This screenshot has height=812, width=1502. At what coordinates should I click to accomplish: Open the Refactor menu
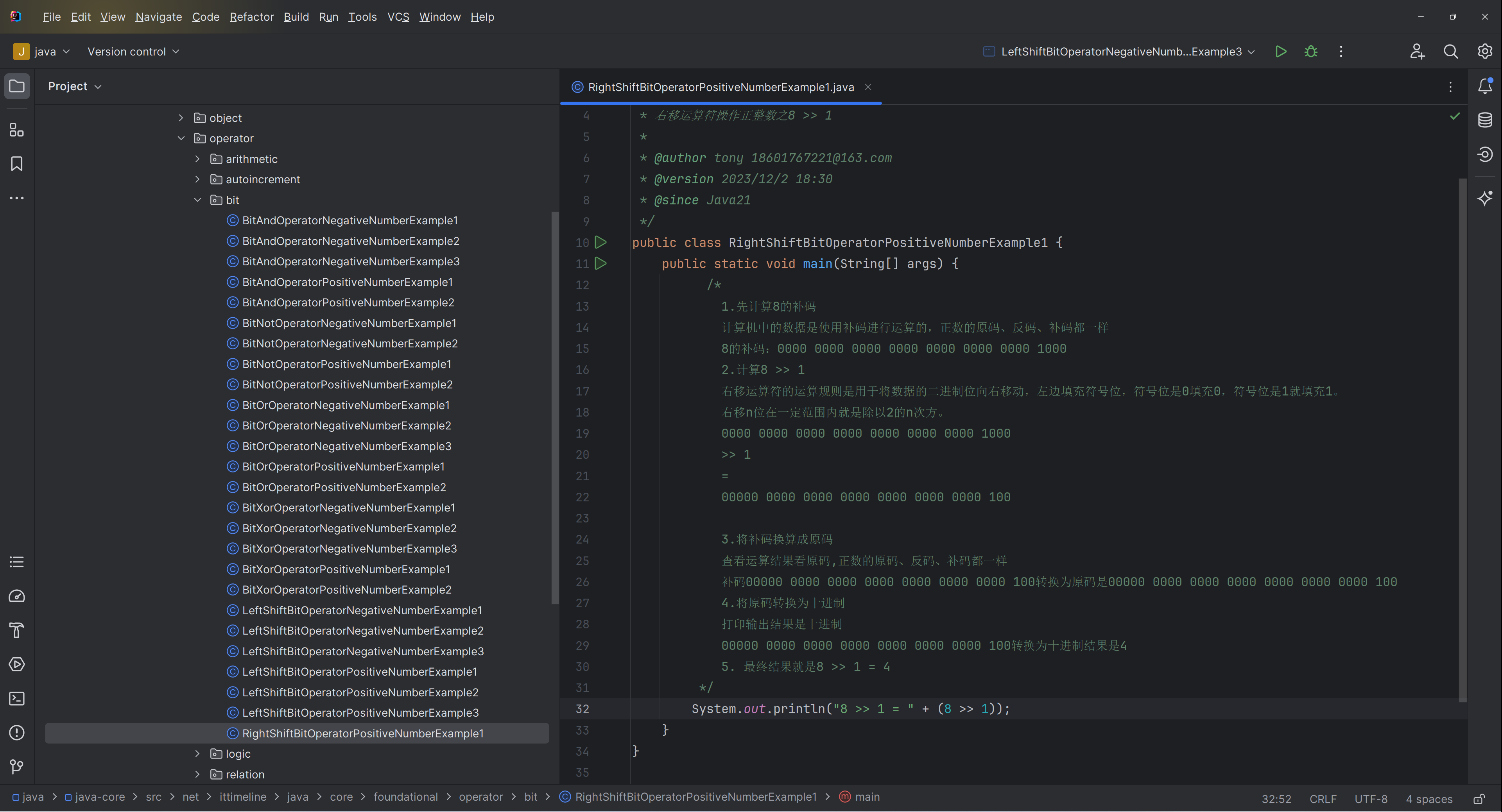tap(251, 17)
